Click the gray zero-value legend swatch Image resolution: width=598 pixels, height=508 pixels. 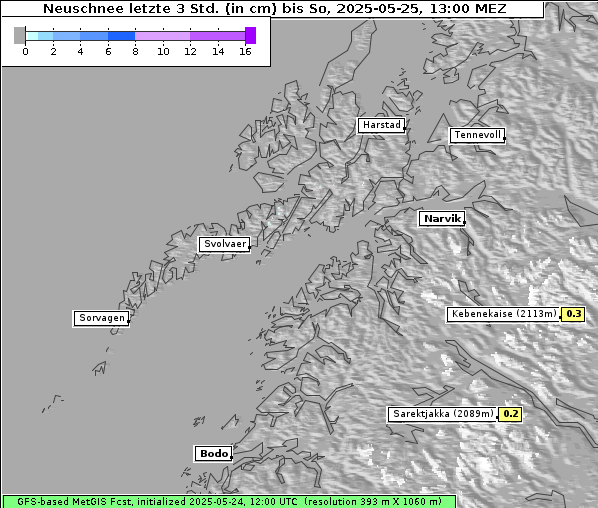[19, 35]
